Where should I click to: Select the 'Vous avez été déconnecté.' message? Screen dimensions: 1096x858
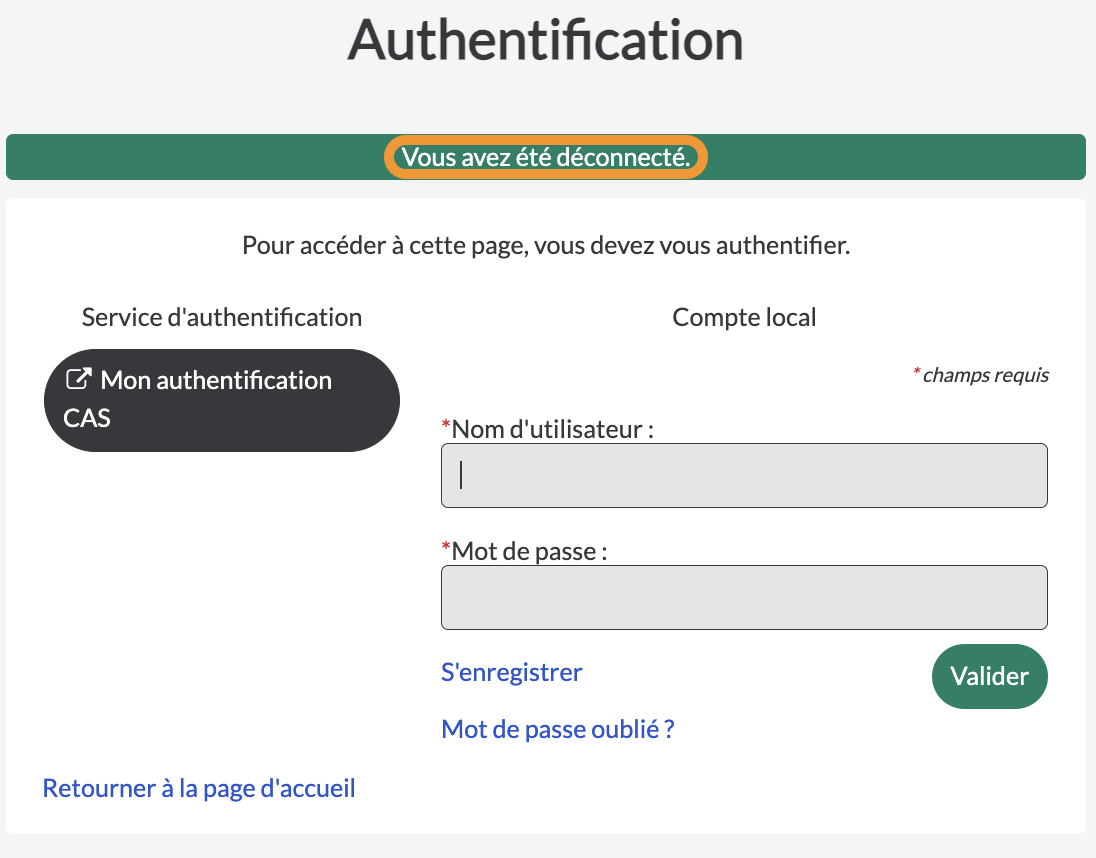(546, 157)
